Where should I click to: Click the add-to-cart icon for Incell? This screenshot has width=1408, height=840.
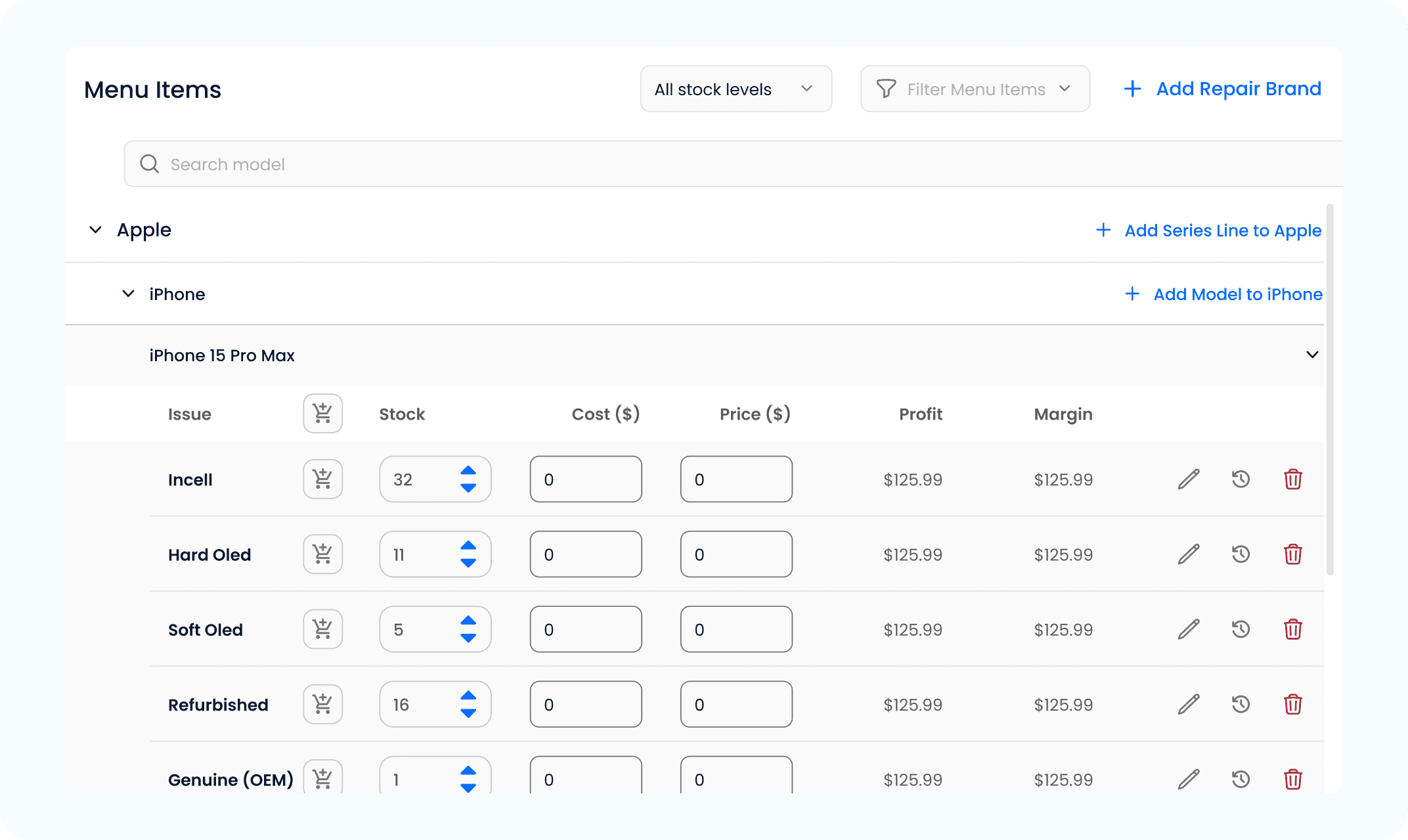click(x=322, y=479)
